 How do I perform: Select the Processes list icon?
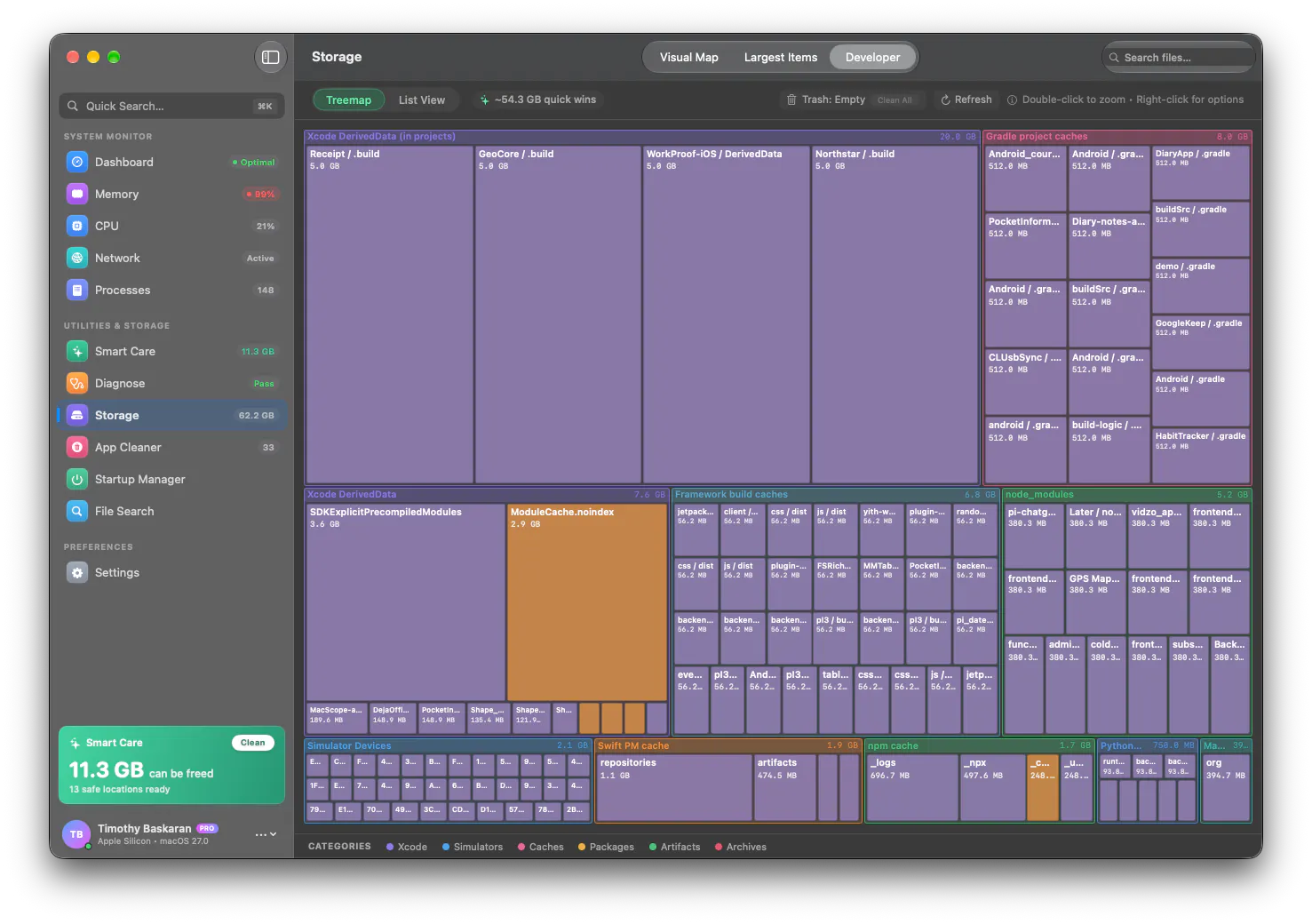pos(77,290)
